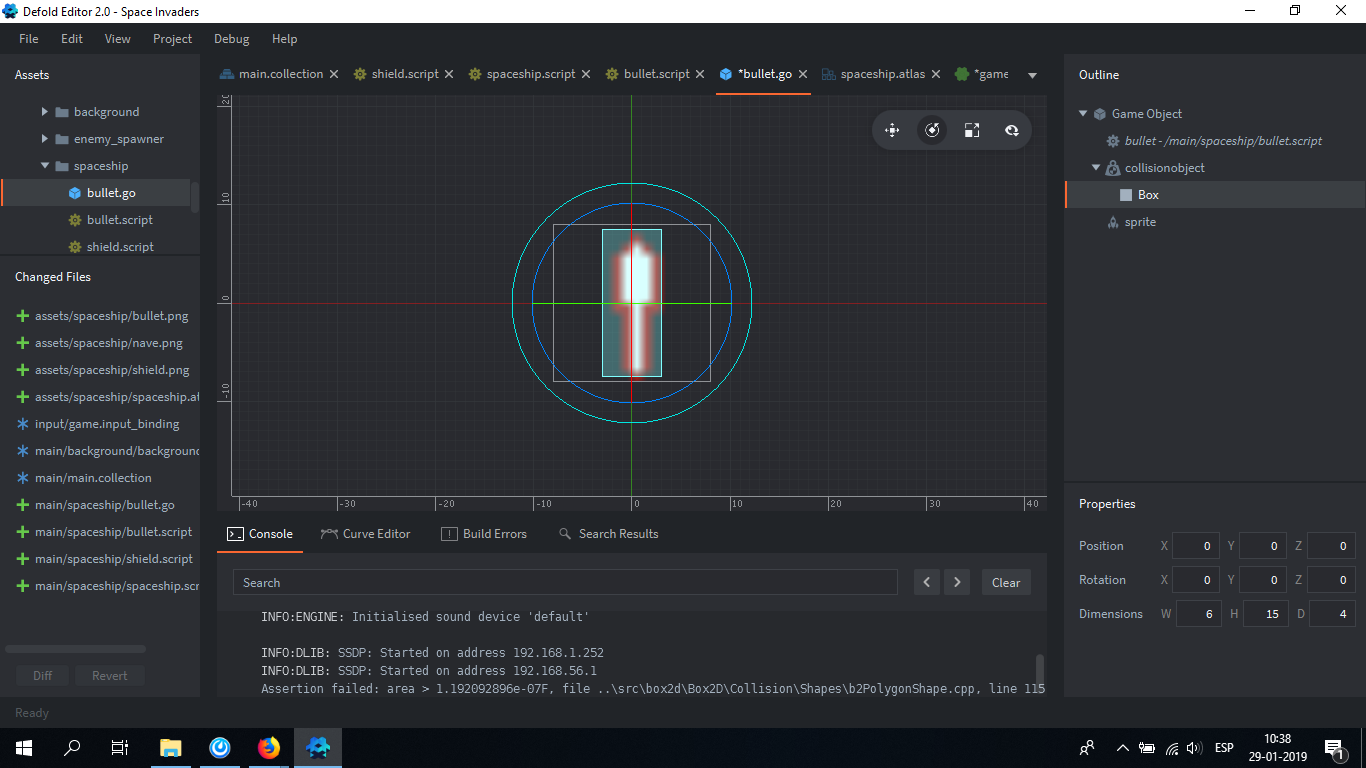Open Windows search from taskbar
The height and width of the screenshot is (768, 1366).
pyautogui.click(x=72, y=747)
